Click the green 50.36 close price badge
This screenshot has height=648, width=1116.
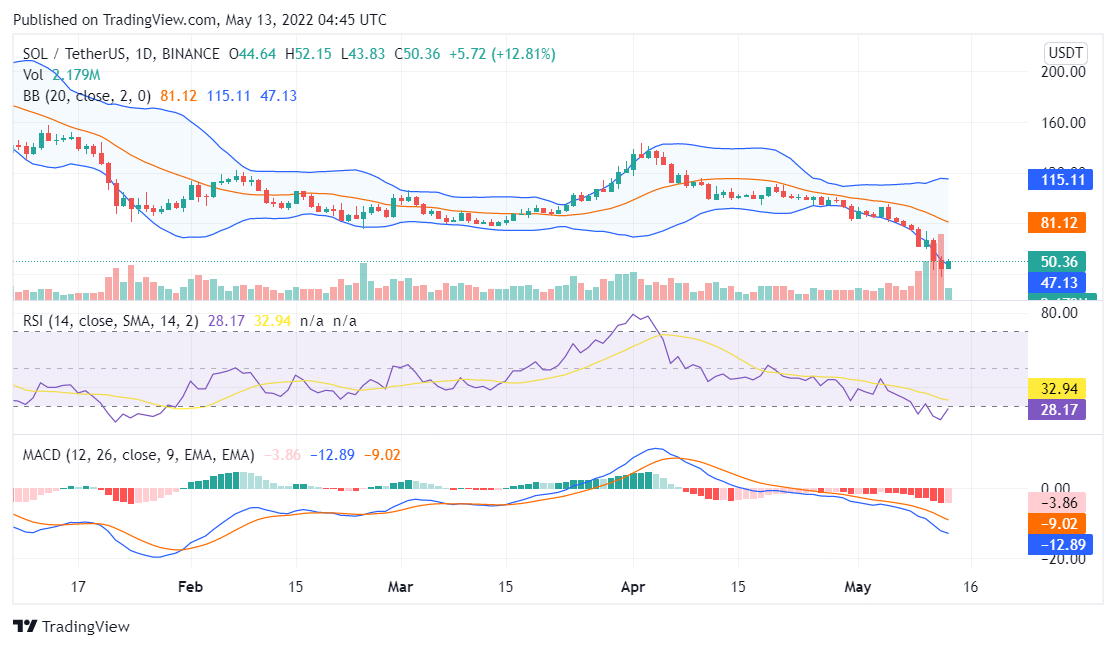point(1059,261)
